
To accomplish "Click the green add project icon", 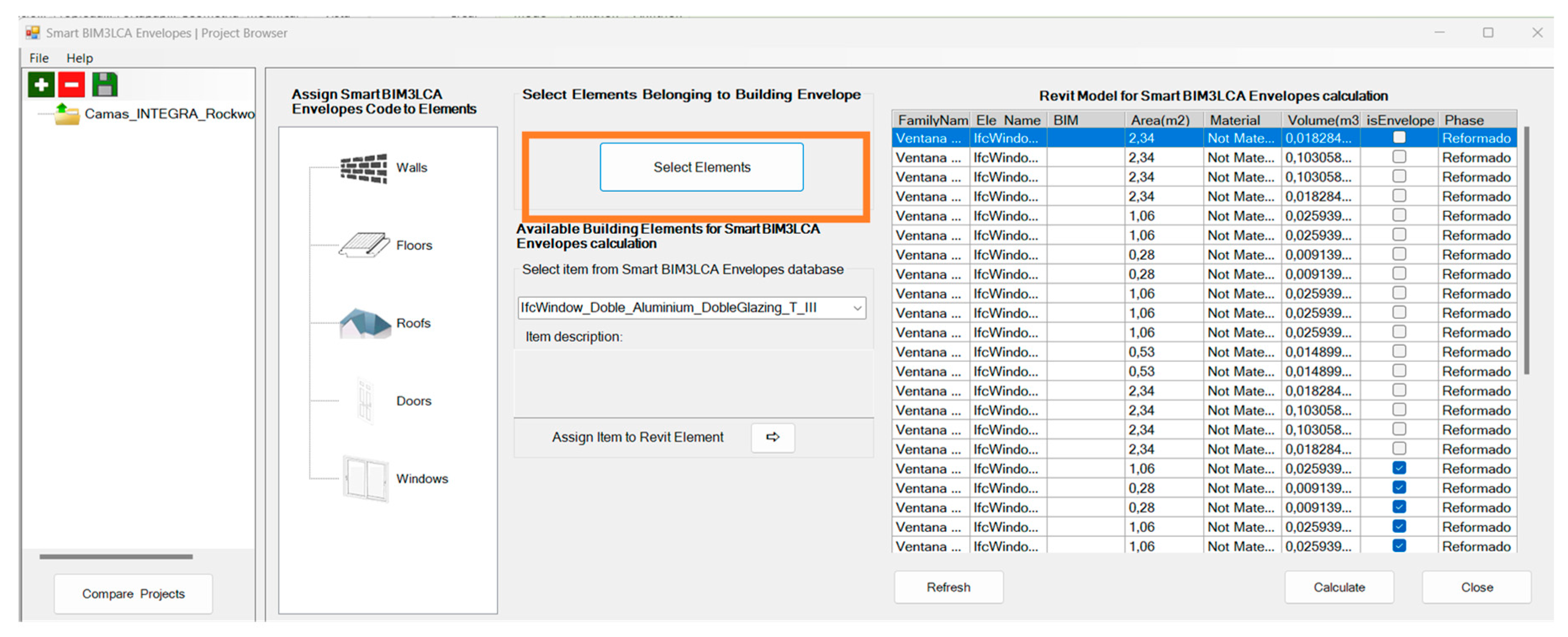I will click(x=41, y=85).
